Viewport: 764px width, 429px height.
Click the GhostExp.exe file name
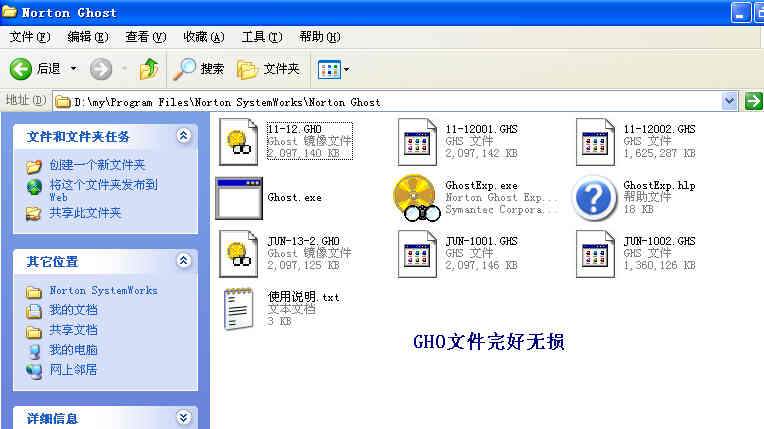[x=481, y=185]
